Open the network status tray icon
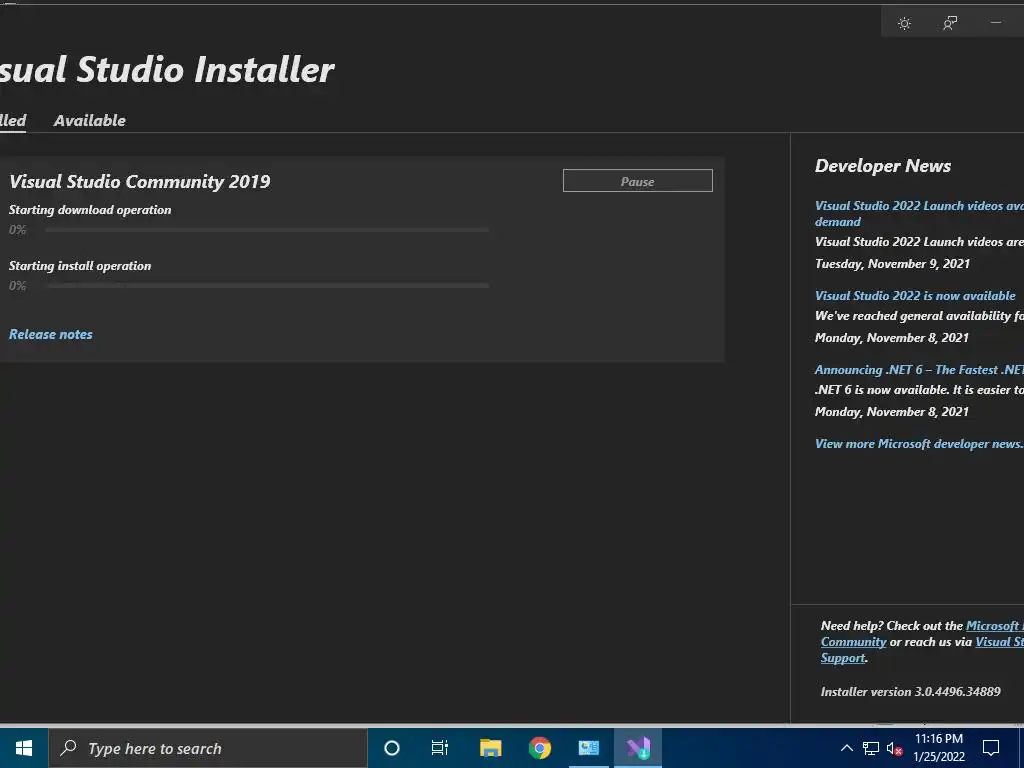1024x768 pixels. pos(871,748)
